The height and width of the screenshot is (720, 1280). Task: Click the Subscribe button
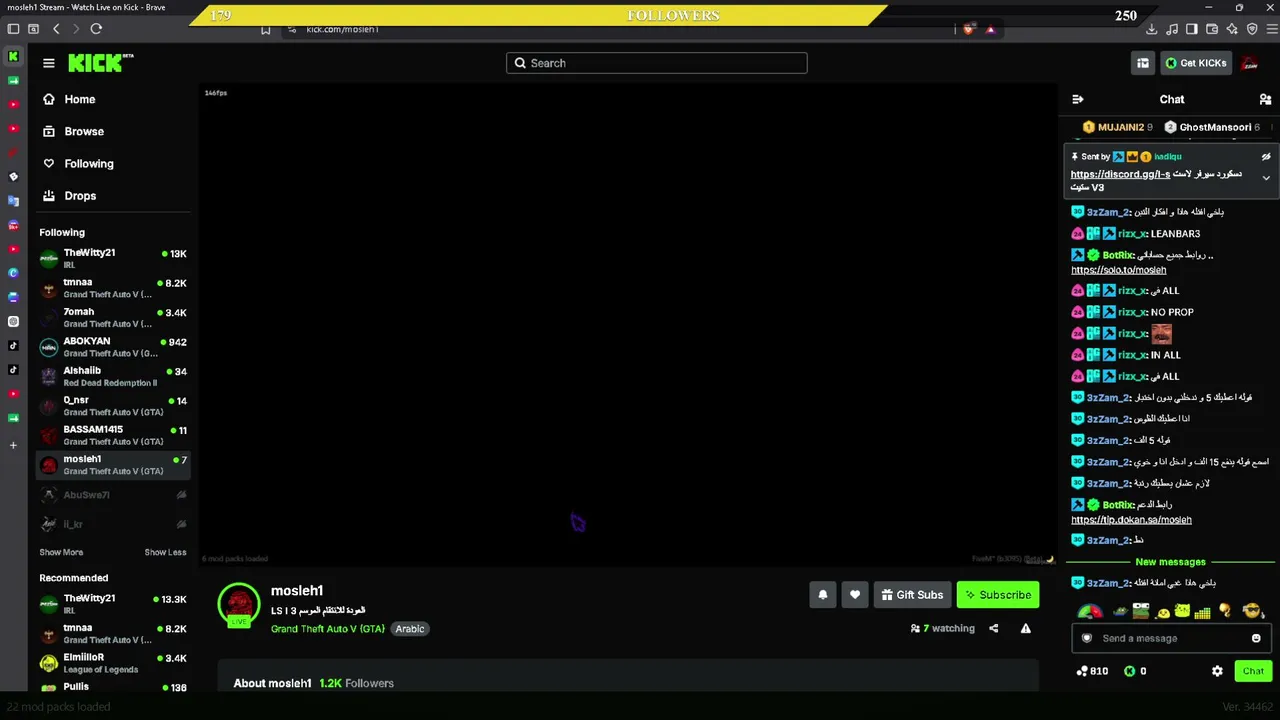coord(998,595)
